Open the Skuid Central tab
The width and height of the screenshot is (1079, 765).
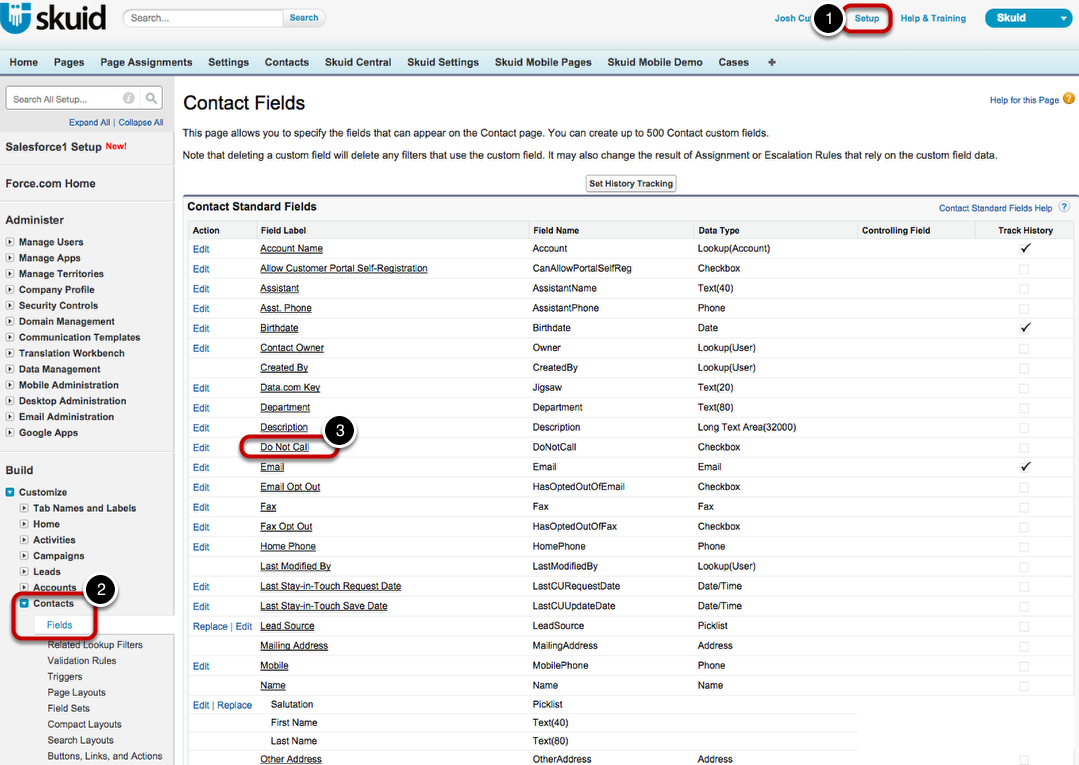point(358,62)
